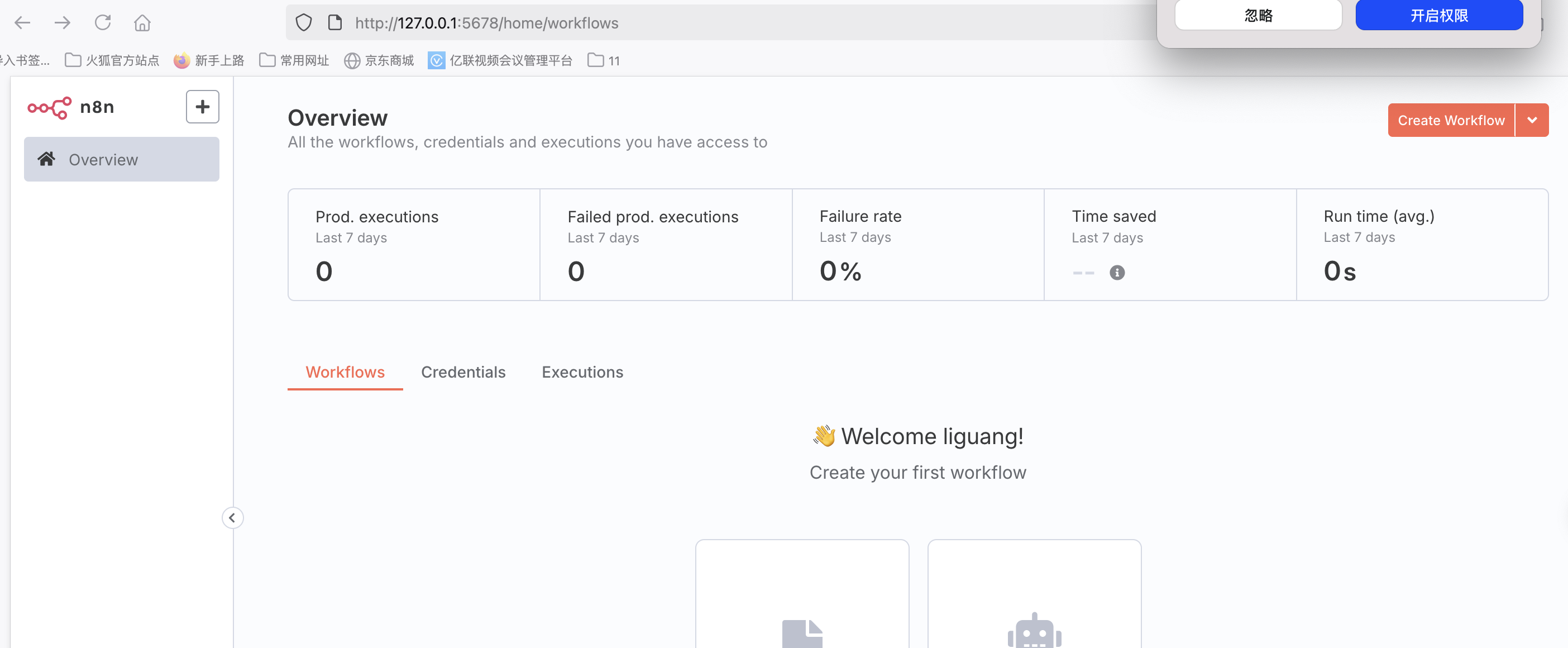This screenshot has width=1568, height=648.
Task: Open the 京东商城 bookmark
Action: [379, 60]
